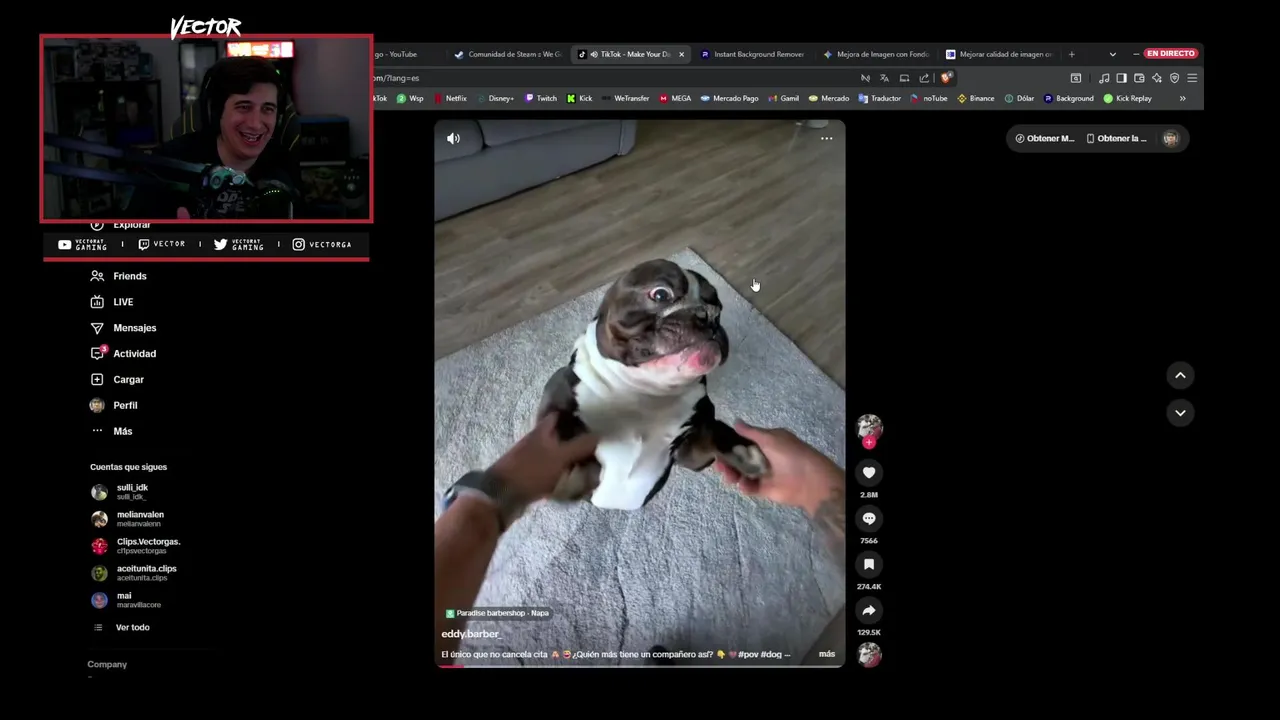Click the translate page icon

(x=884, y=78)
